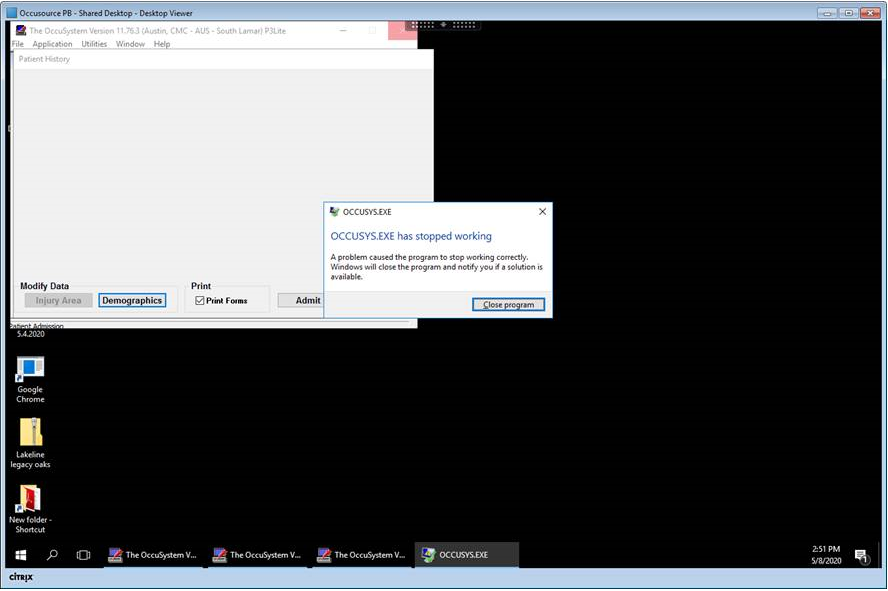Open the Help menu

161,44
